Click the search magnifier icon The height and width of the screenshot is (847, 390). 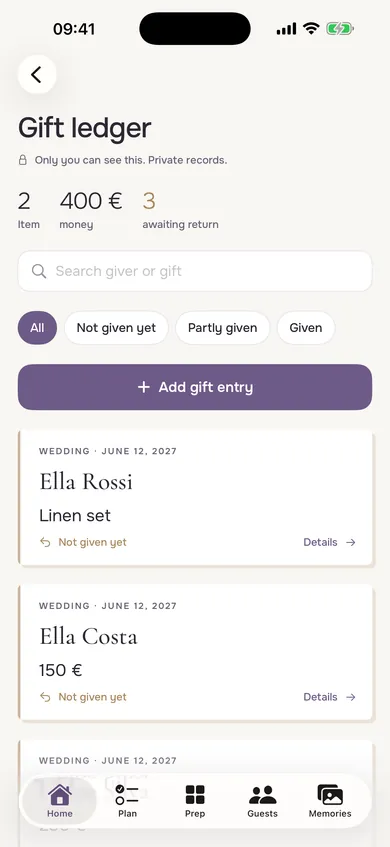click(x=39, y=271)
